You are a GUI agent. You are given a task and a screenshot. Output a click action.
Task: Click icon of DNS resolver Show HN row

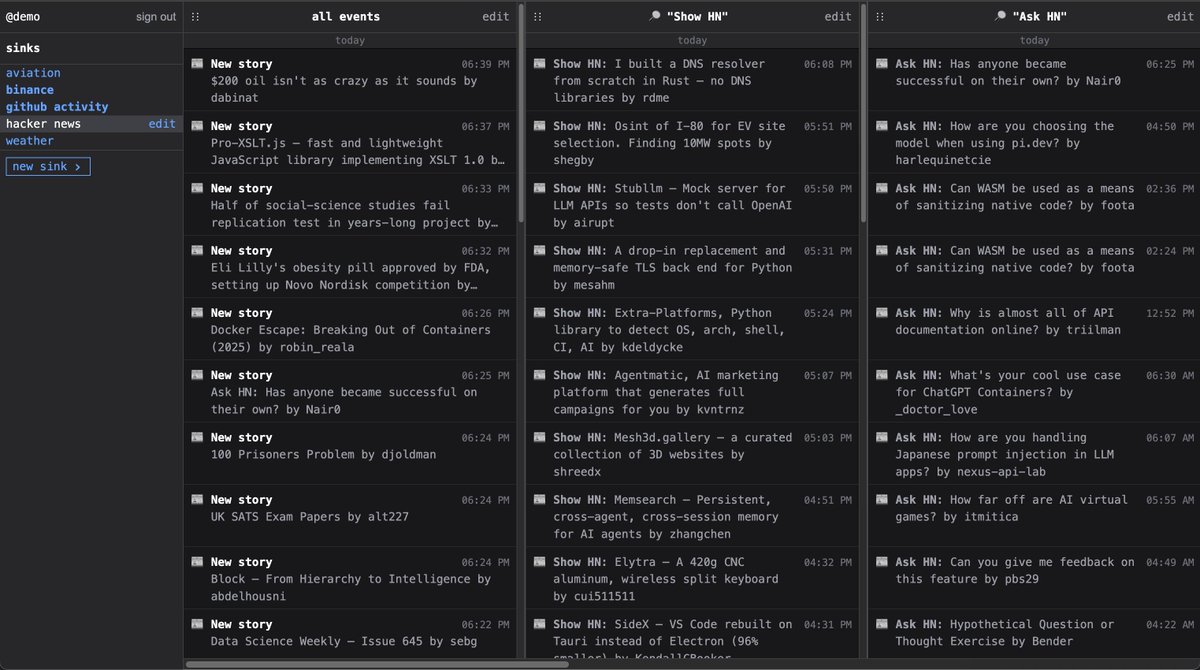click(540, 64)
